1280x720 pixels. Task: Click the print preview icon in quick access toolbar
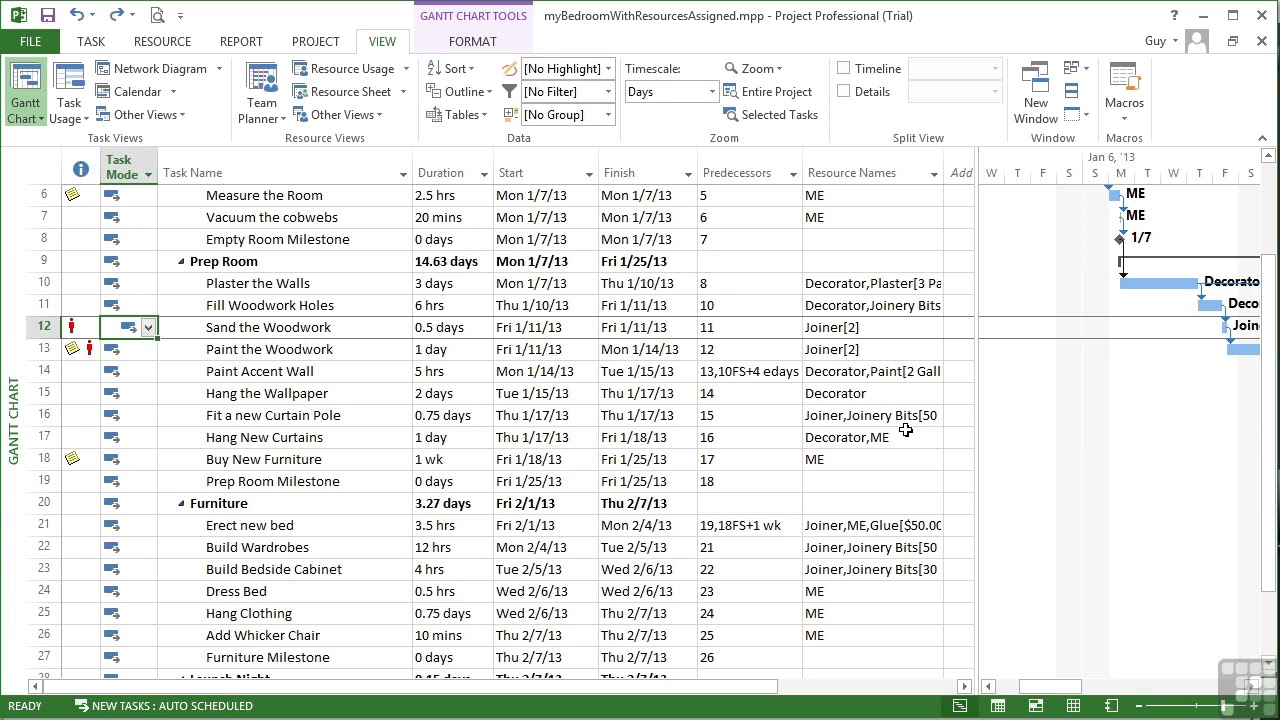156,15
